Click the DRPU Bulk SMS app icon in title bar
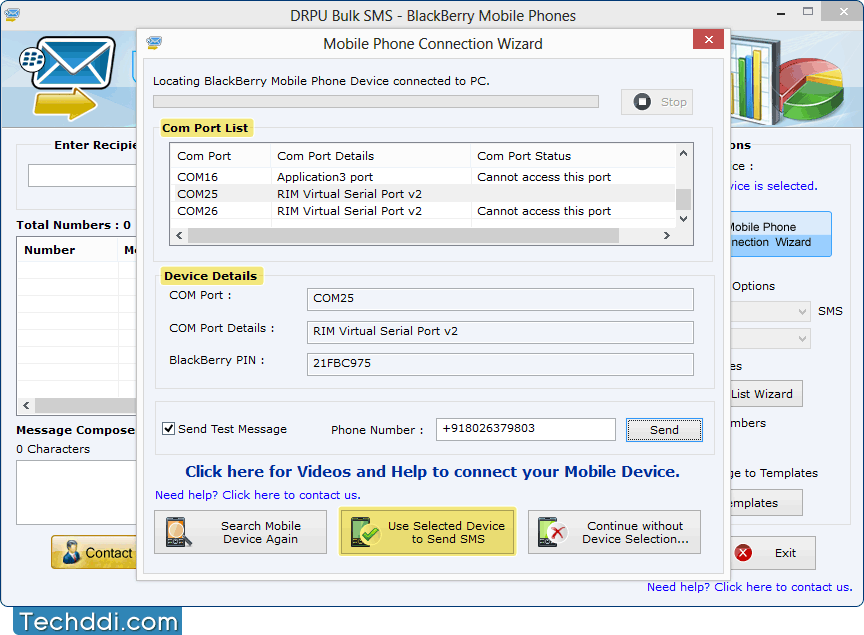The height and width of the screenshot is (635, 864). [12, 14]
